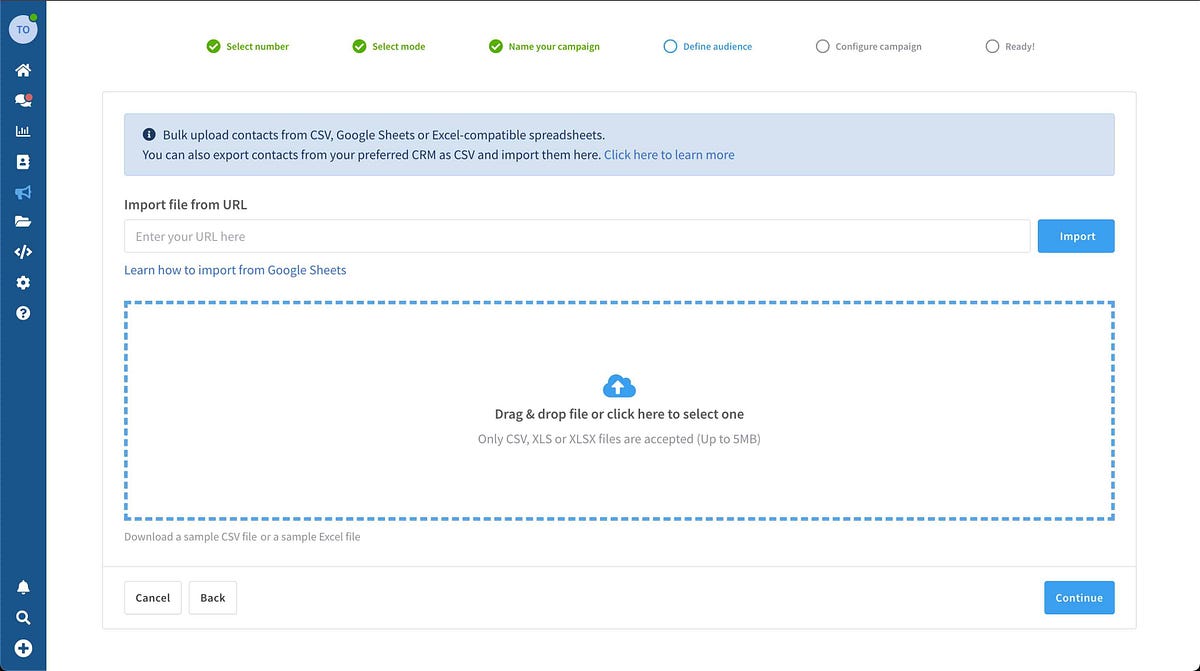Click the drag and drop file upload area
Screen dimensions: 1200x671
(x=619, y=411)
